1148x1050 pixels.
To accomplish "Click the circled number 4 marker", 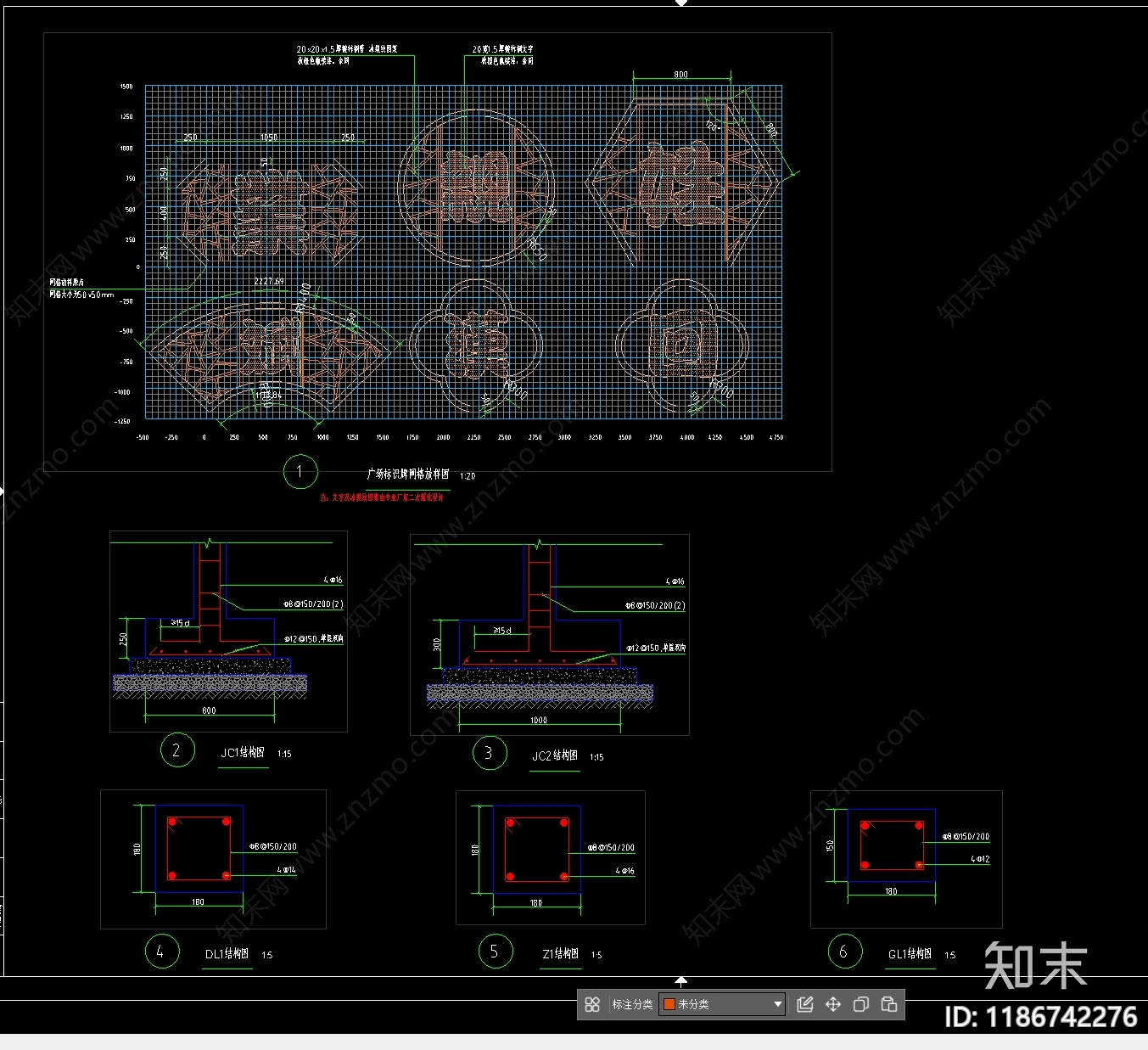I will pyautogui.click(x=161, y=952).
